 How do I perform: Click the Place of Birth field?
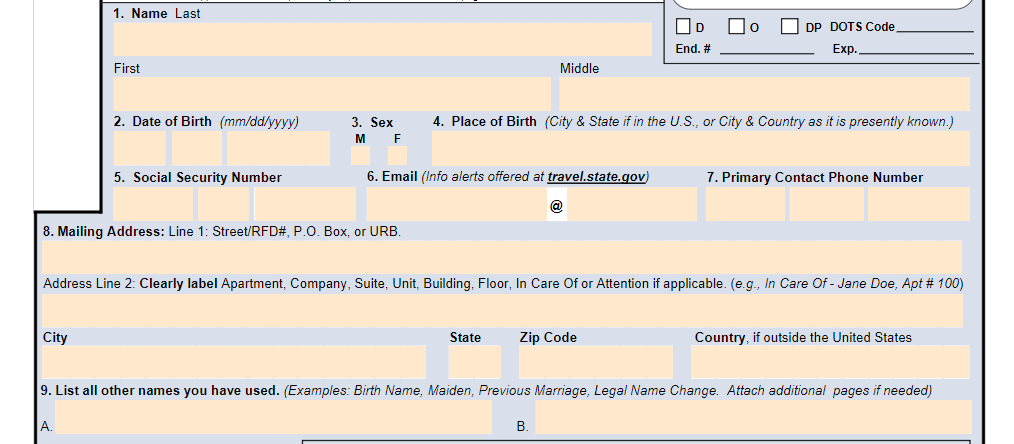[701, 148]
